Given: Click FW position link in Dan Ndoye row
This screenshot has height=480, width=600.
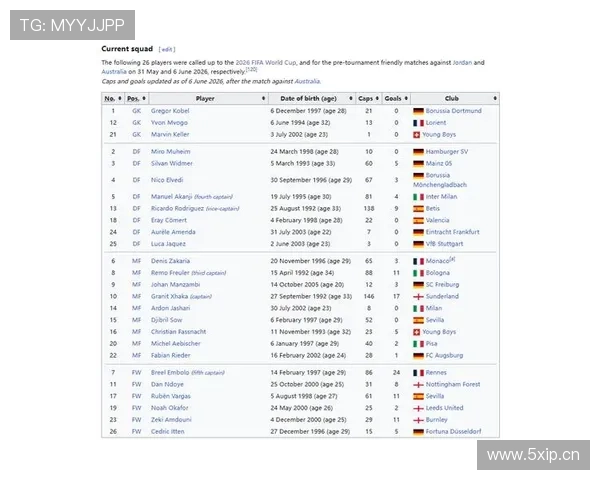Looking at the screenshot, I should [137, 384].
